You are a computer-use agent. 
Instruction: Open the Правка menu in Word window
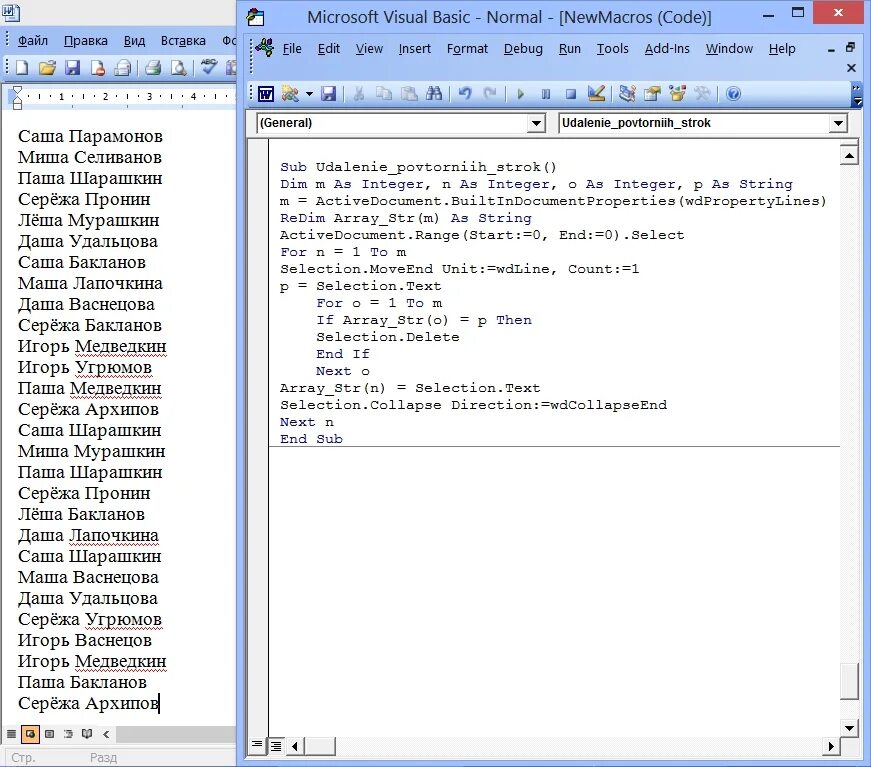86,41
